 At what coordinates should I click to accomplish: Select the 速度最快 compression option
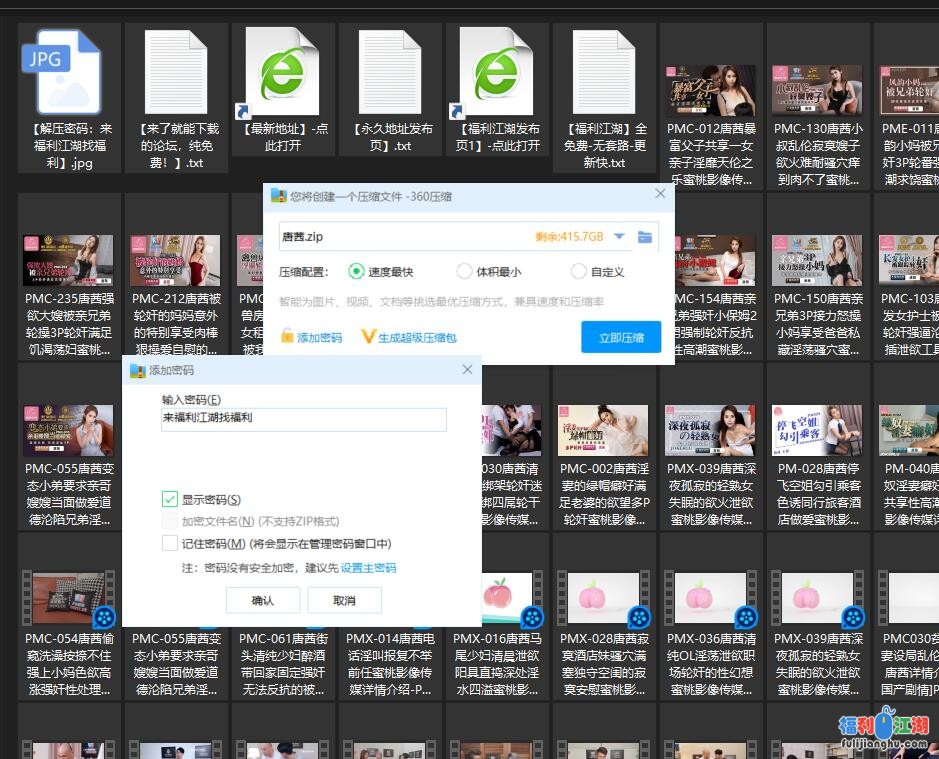coord(357,271)
